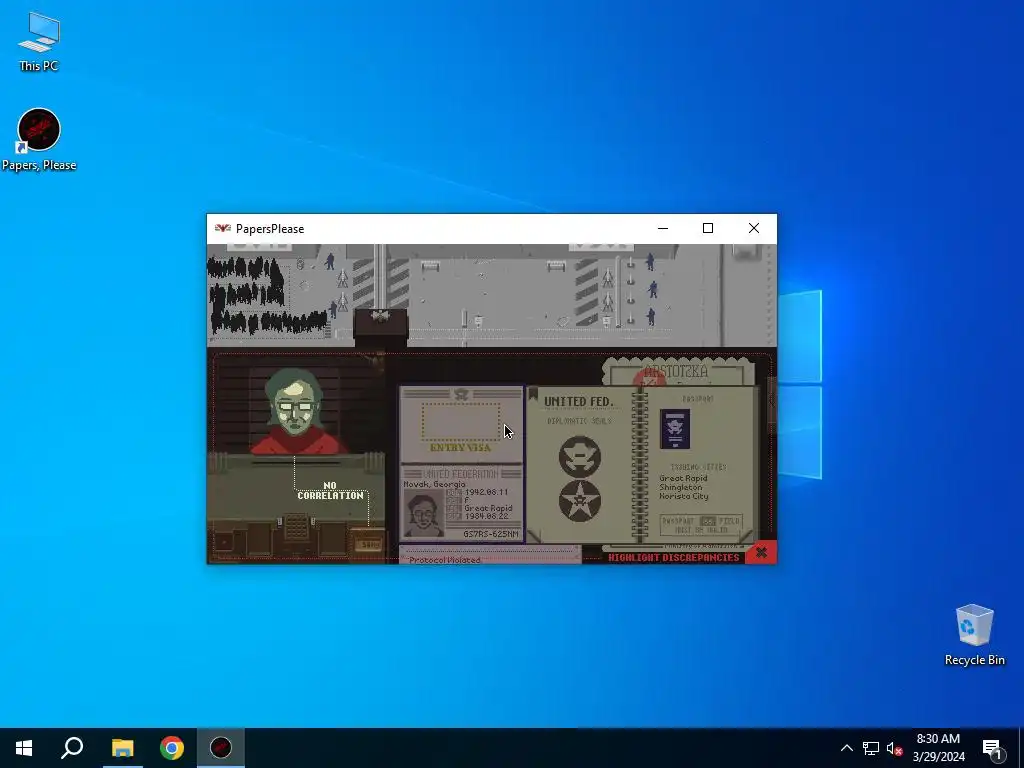The height and width of the screenshot is (768, 1024).
Task: Open the Windows Start menu
Action: coord(24,748)
